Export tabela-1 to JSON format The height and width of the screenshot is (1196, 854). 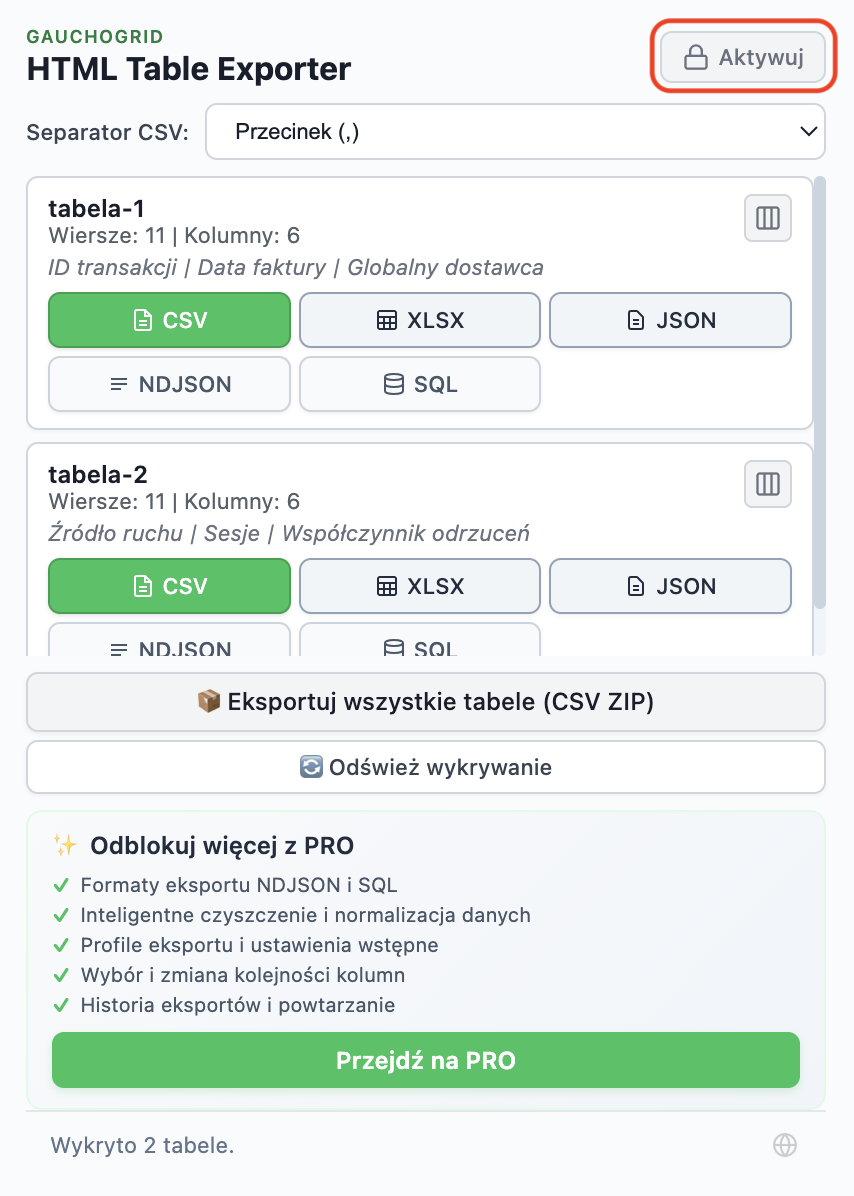click(670, 320)
